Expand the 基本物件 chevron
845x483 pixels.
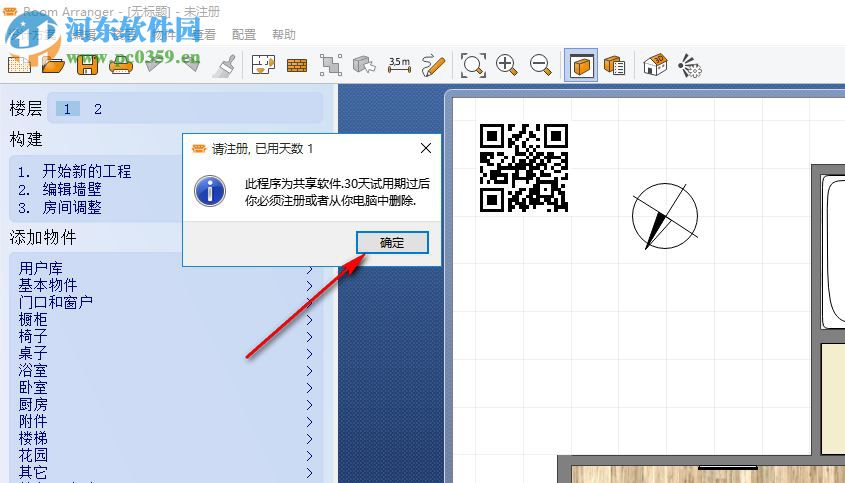click(x=310, y=285)
